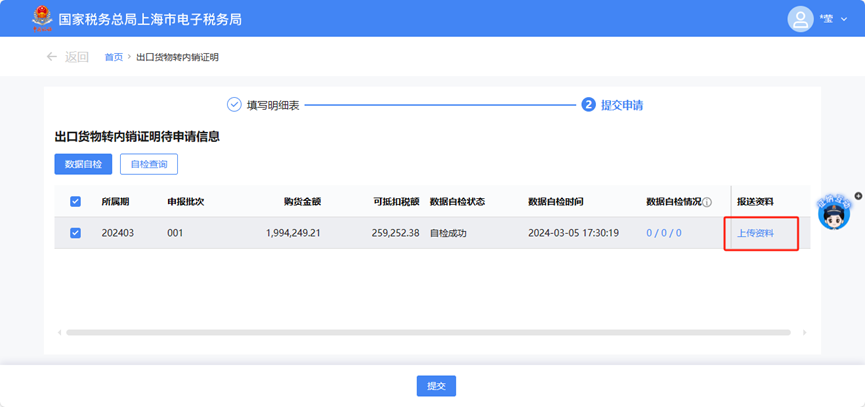This screenshot has width=865, height=407.
Task: Click the 数据自检 button
Action: point(83,164)
